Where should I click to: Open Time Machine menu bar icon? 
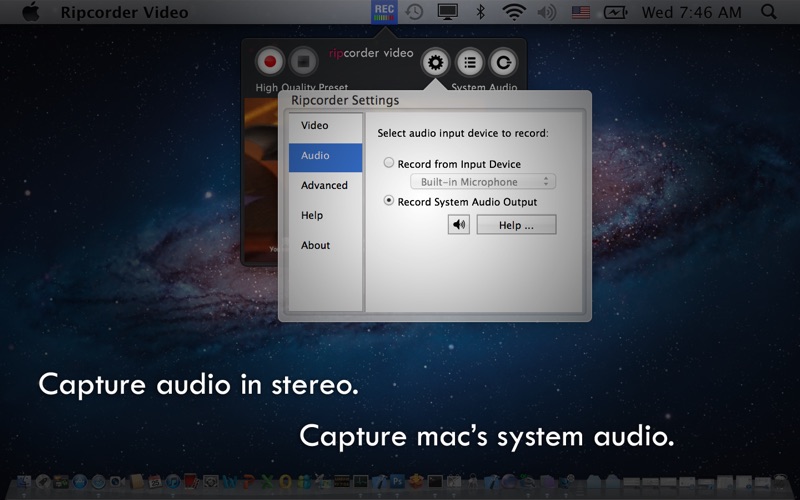tap(413, 12)
